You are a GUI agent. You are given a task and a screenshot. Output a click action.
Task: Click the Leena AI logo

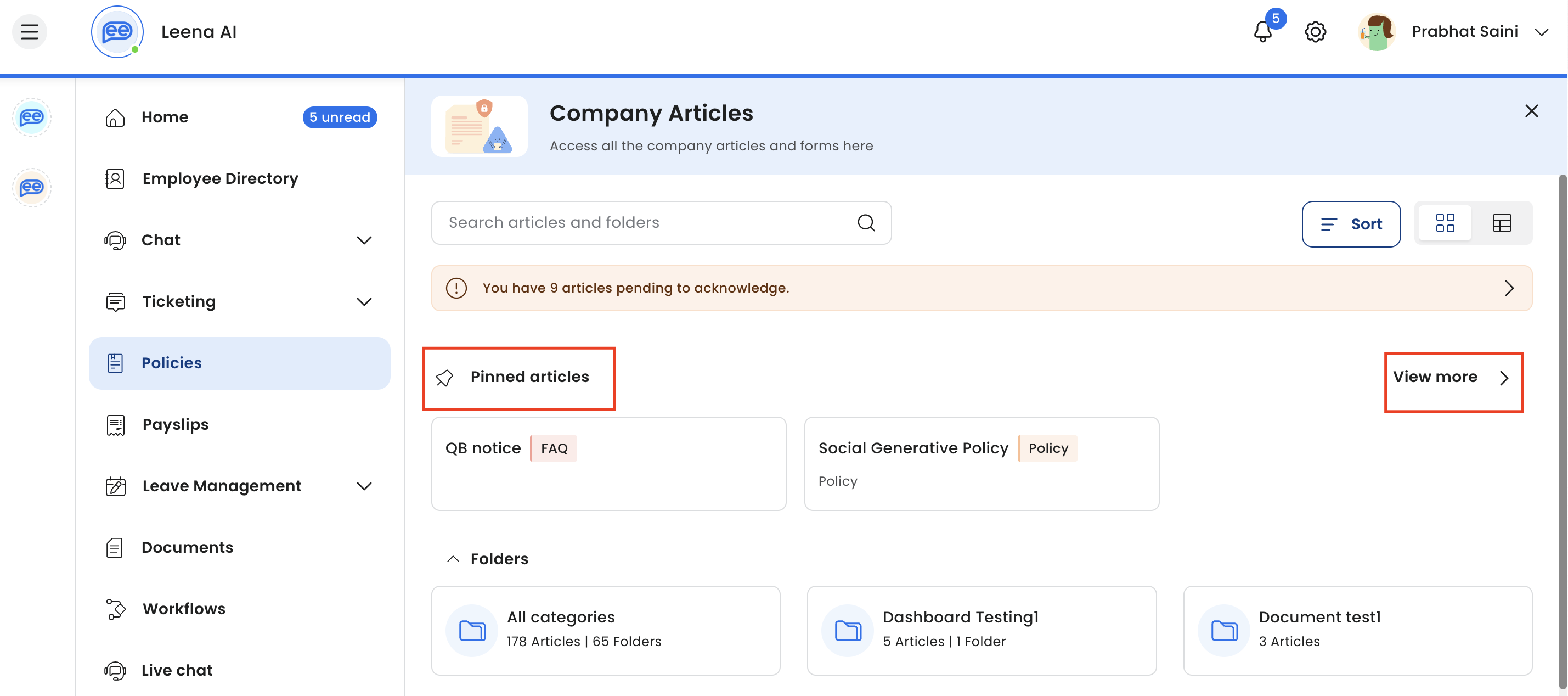(117, 32)
